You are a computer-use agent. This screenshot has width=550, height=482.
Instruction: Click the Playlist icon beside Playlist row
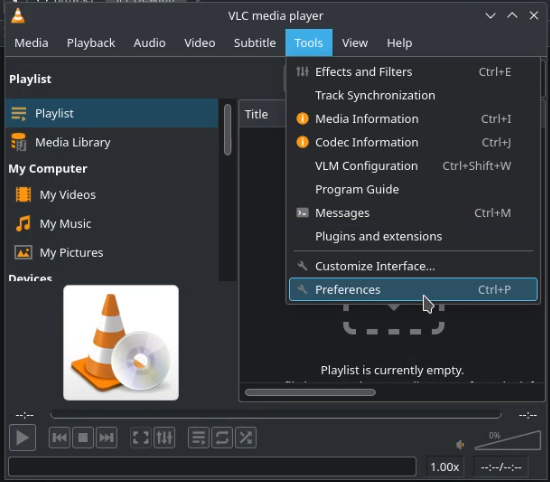point(19,114)
